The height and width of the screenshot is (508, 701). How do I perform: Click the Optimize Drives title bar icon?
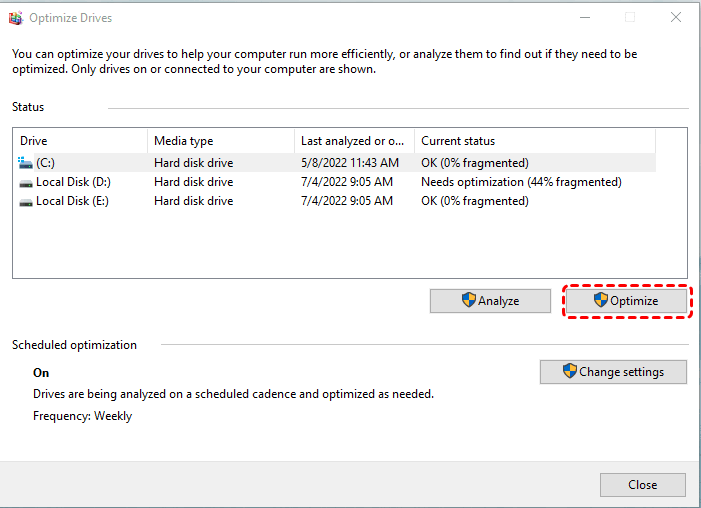tap(15, 18)
